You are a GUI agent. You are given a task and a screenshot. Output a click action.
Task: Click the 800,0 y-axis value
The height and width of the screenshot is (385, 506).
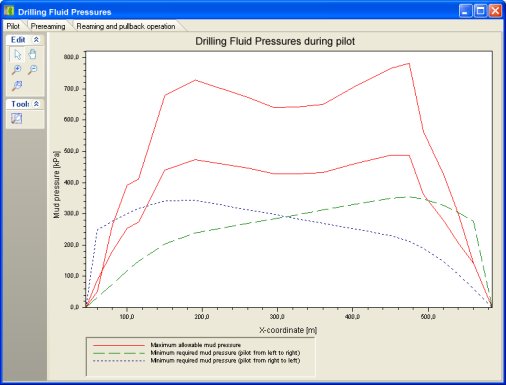click(71, 57)
